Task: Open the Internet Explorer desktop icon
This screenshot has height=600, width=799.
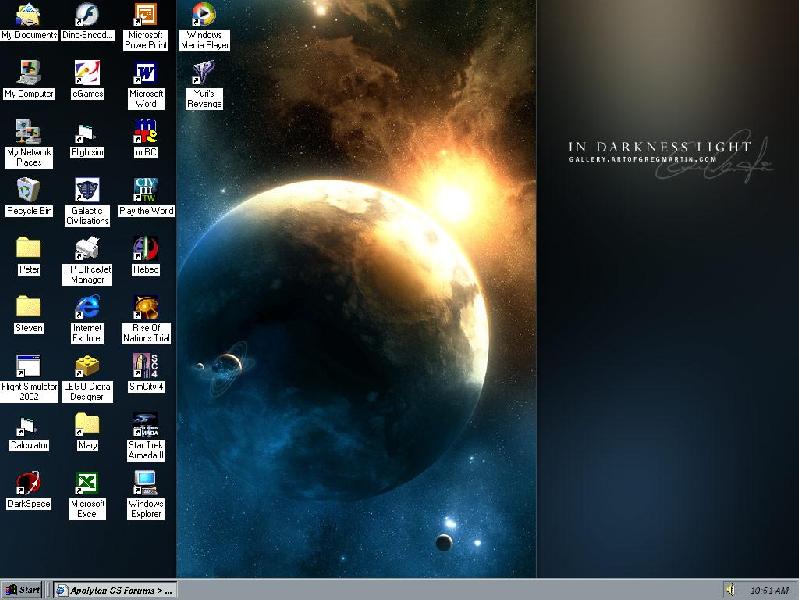Action: tap(87, 307)
